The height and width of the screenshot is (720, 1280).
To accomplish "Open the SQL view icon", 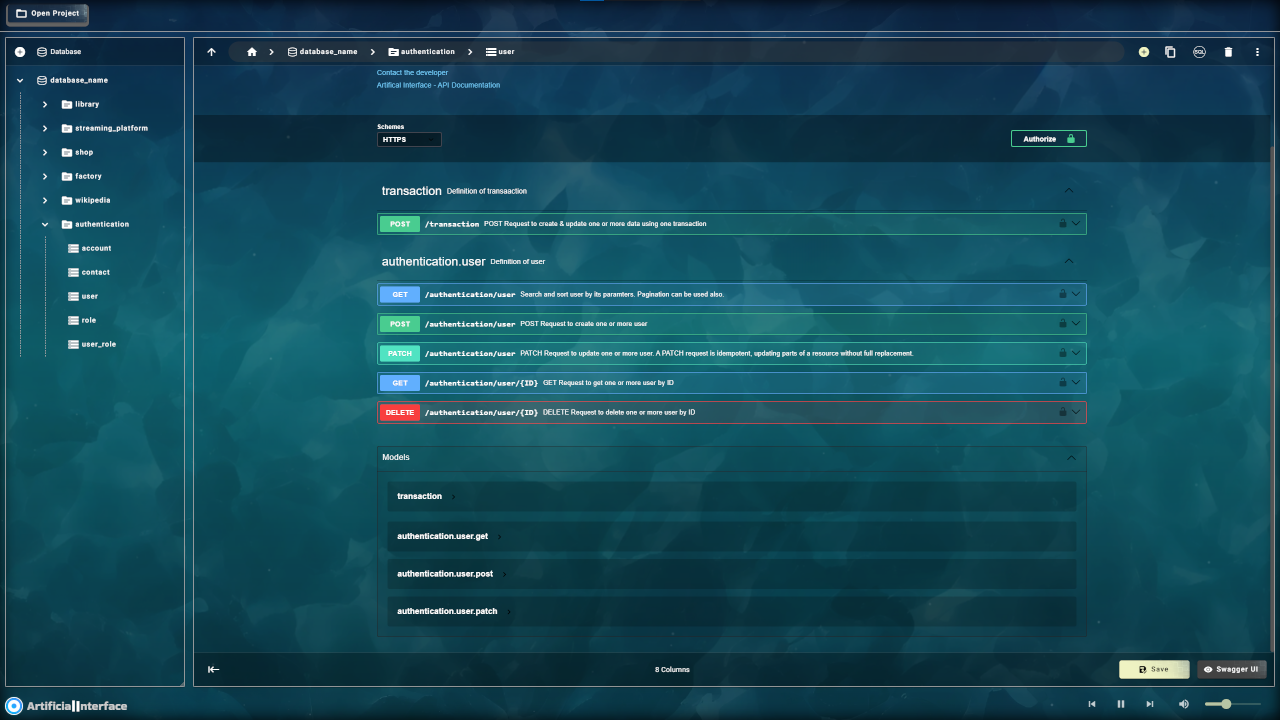I will [x=1199, y=52].
